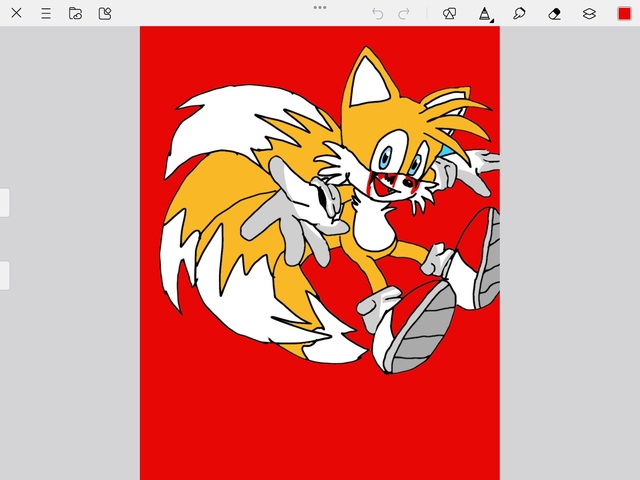Open the red color swatch
Image resolution: width=640 pixels, height=480 pixels.
tap(624, 13)
